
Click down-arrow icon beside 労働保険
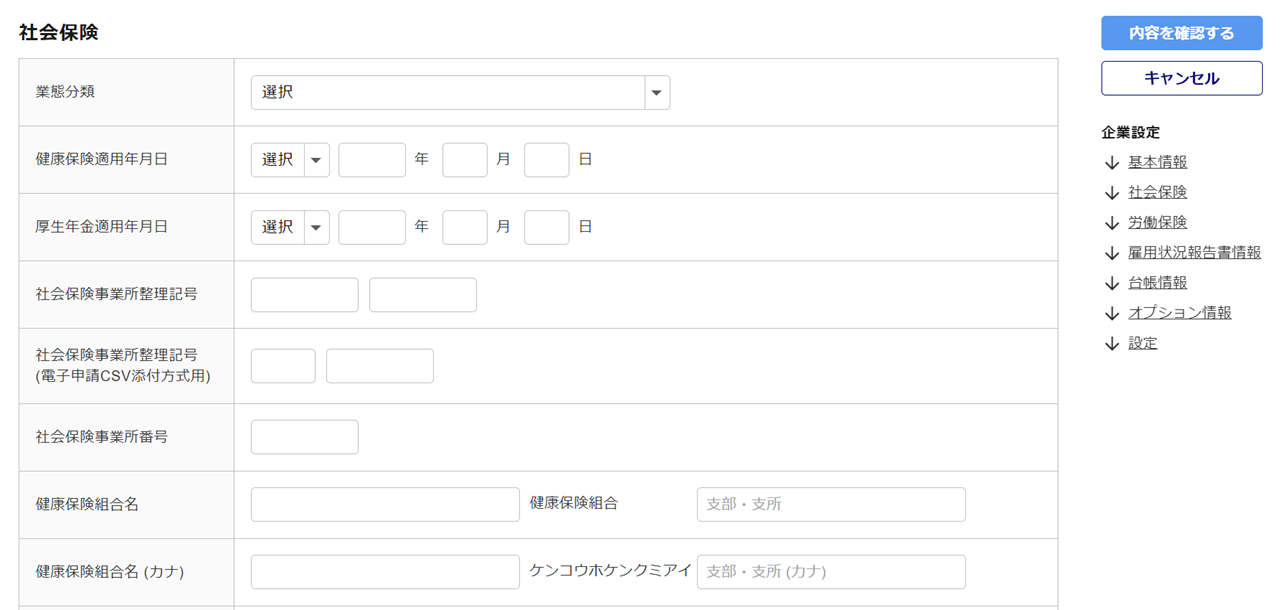click(x=1111, y=223)
